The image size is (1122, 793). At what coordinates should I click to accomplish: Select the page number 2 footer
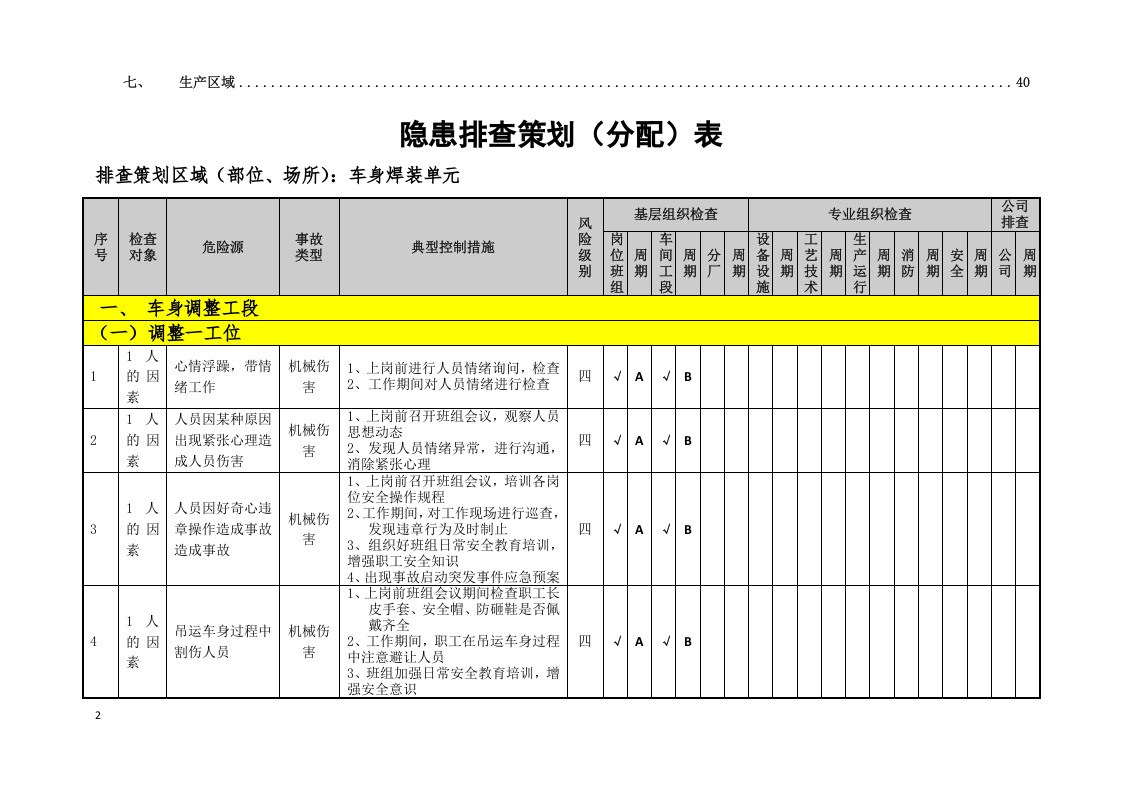98,715
